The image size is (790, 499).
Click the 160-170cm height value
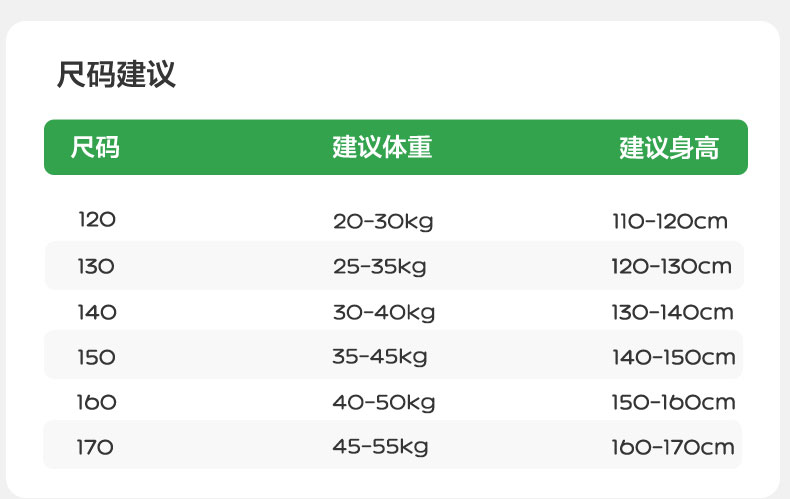tap(673, 447)
